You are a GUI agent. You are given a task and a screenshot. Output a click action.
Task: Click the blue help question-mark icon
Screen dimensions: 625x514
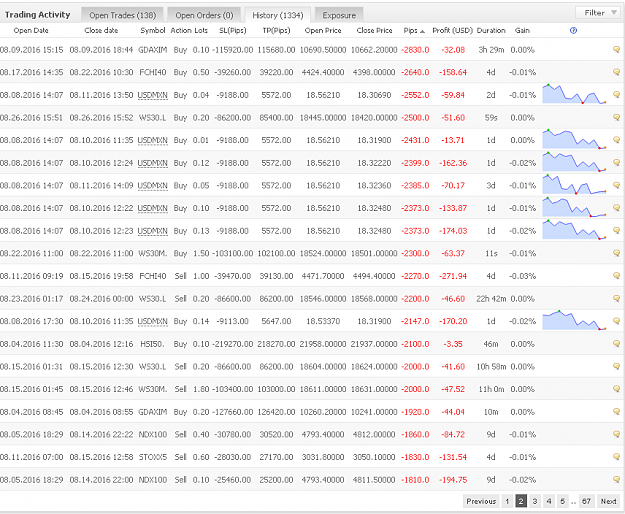coord(573,30)
